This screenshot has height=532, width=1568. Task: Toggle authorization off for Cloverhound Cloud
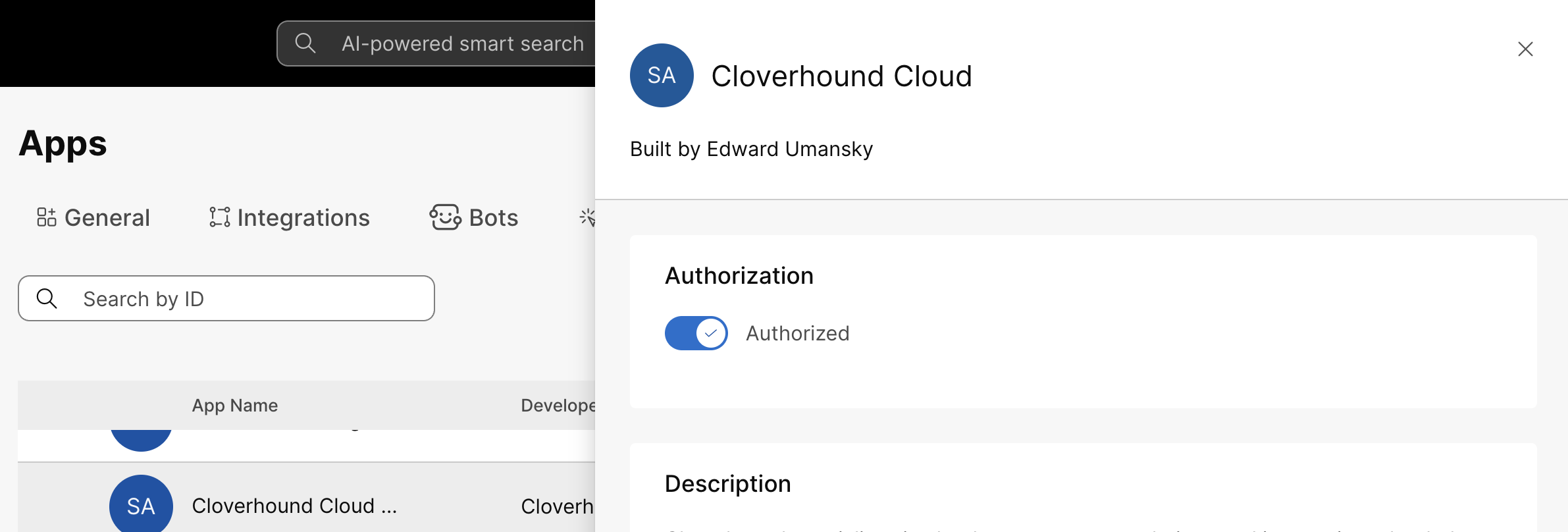(x=696, y=333)
